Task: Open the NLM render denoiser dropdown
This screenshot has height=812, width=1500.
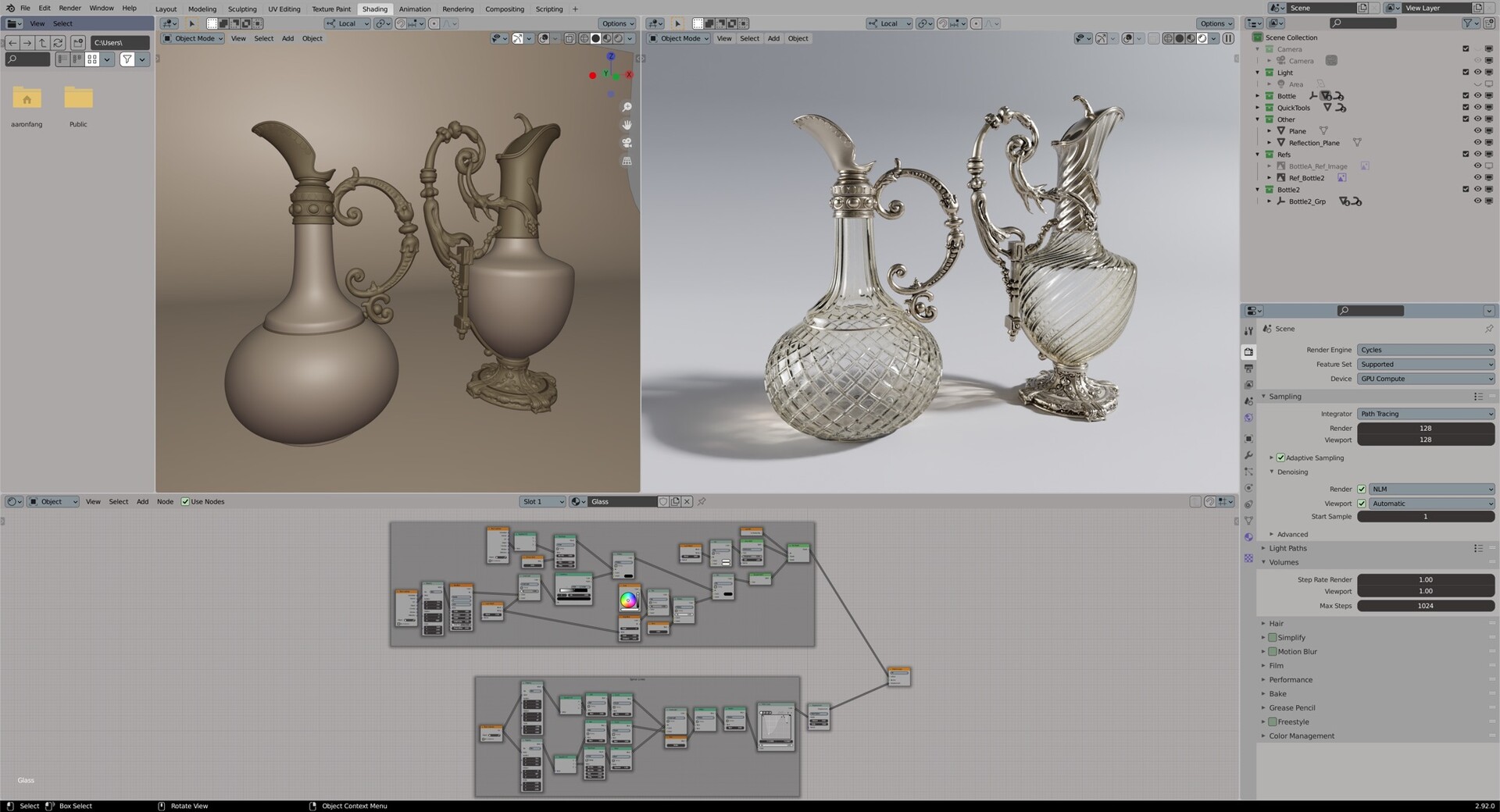Action: tap(1432, 490)
